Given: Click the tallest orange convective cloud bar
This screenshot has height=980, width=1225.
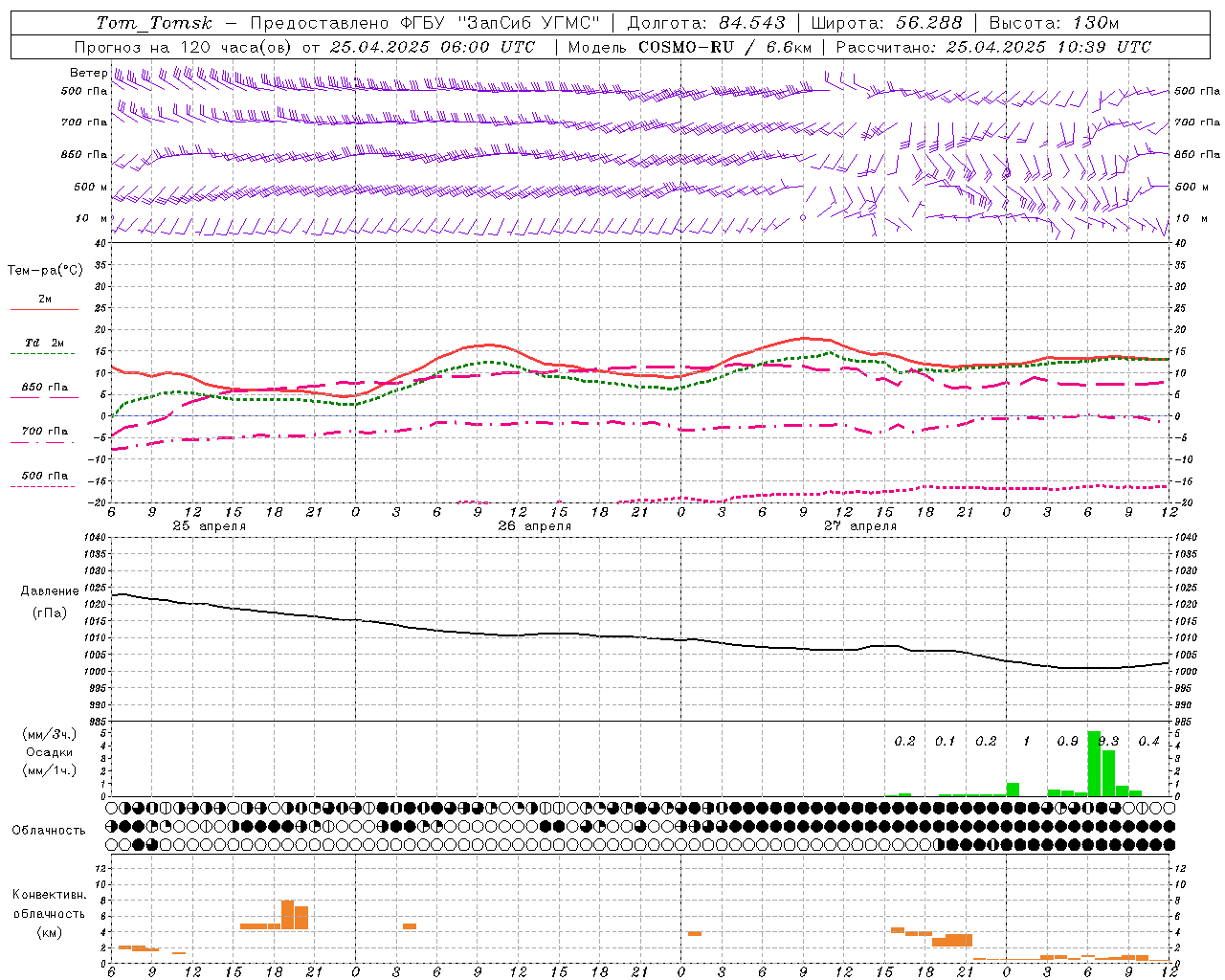Looking at the screenshot, I should click(x=287, y=915).
